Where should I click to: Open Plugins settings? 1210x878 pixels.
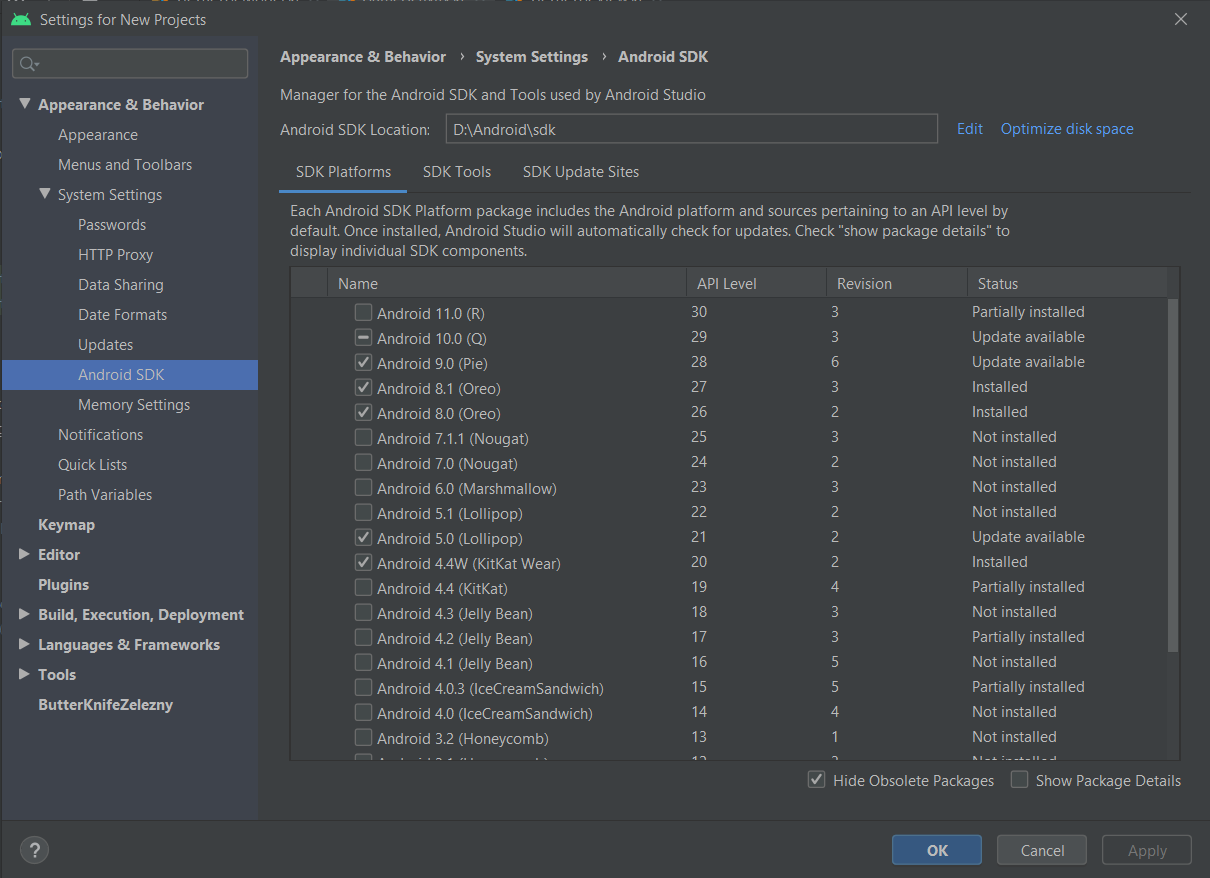(x=63, y=585)
